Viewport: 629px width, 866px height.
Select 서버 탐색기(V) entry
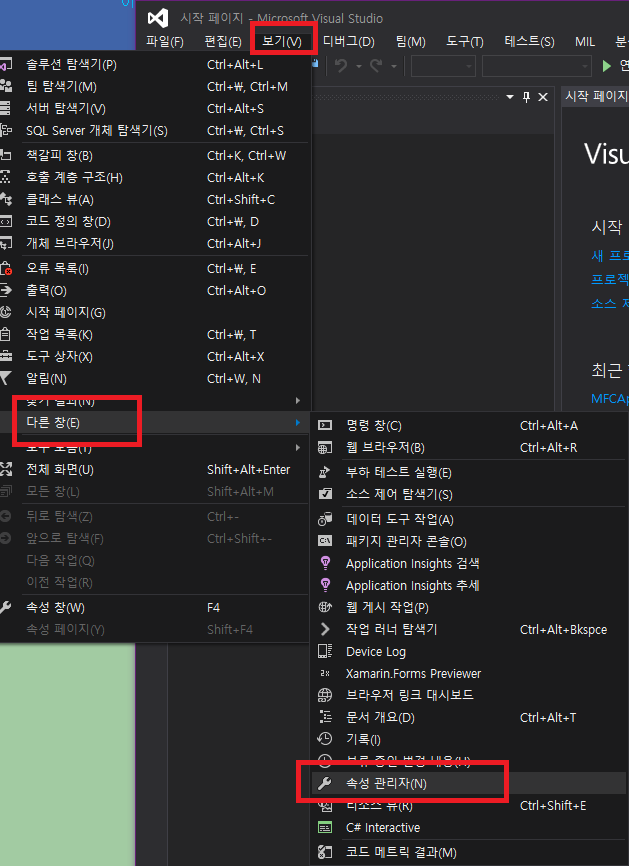pos(155,109)
